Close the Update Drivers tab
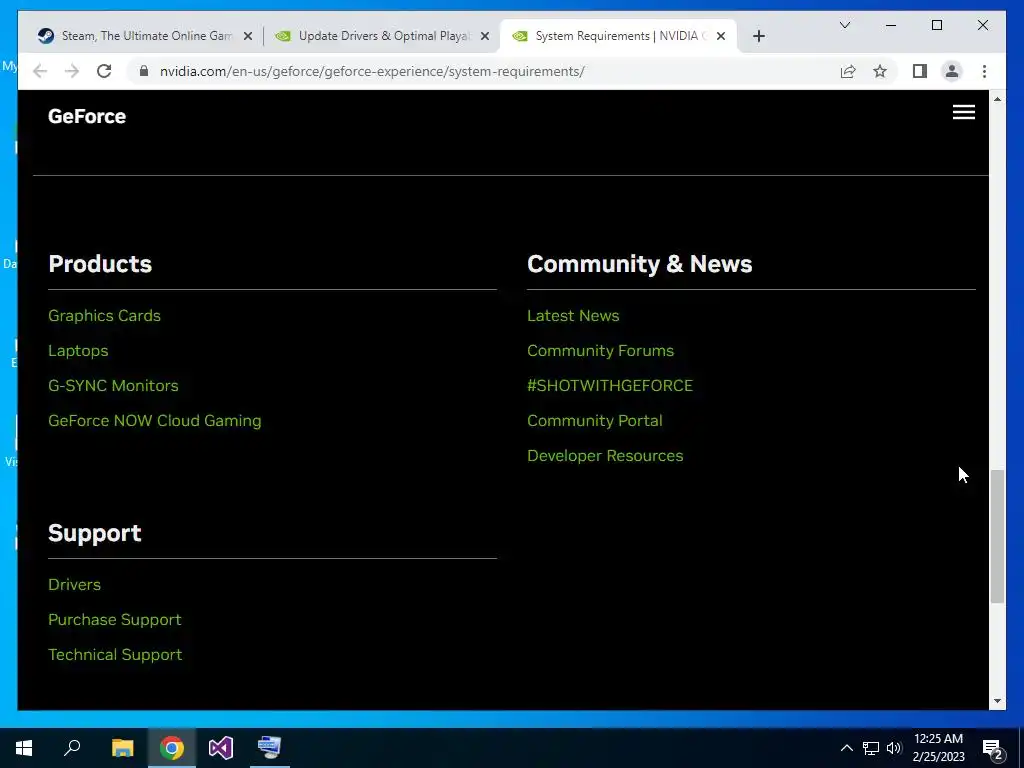This screenshot has height=768, width=1024. 485,36
